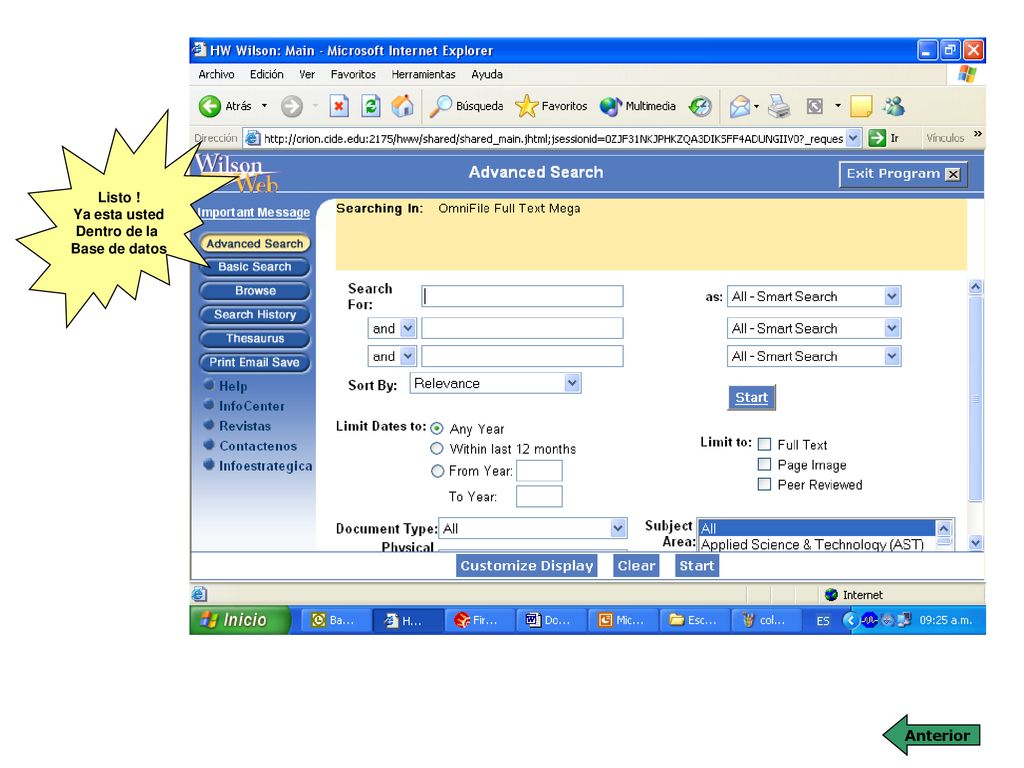Click the Clear button
The height and width of the screenshot is (768, 1024).
(x=636, y=566)
